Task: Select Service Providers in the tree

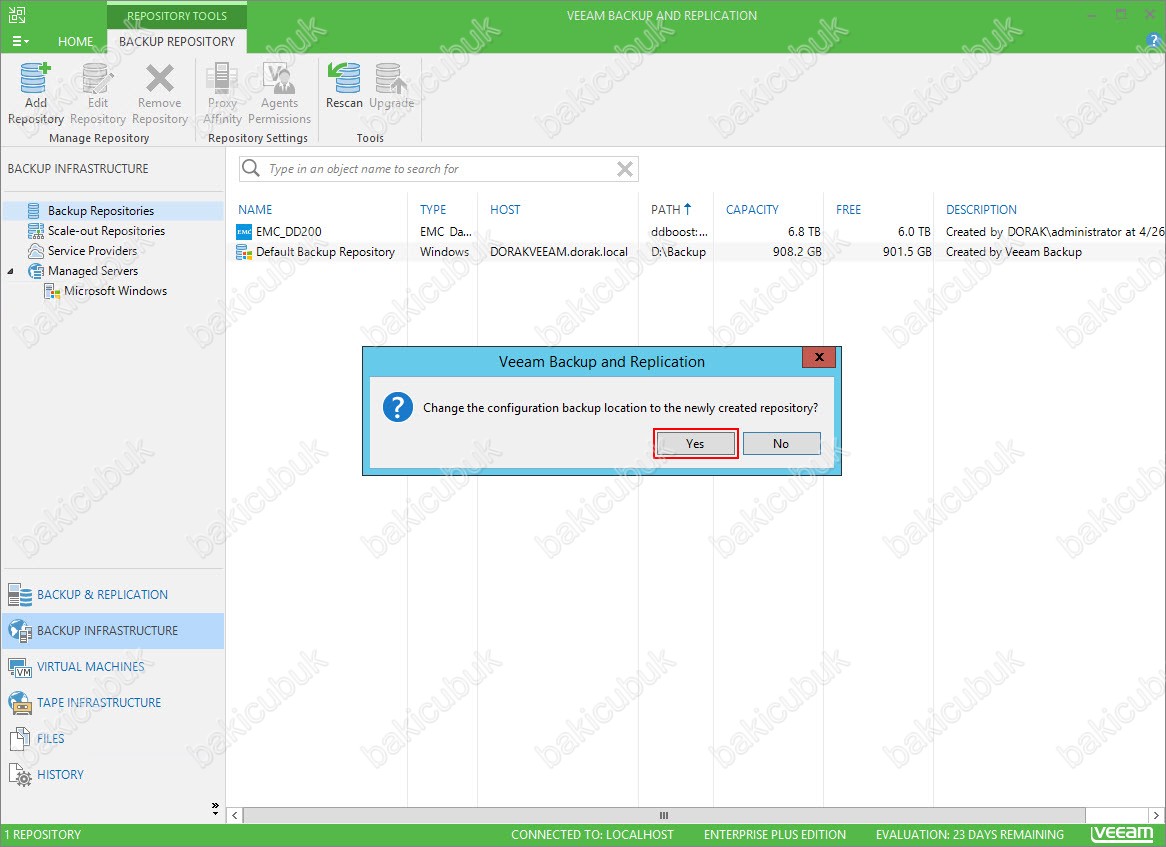Action: (x=92, y=251)
